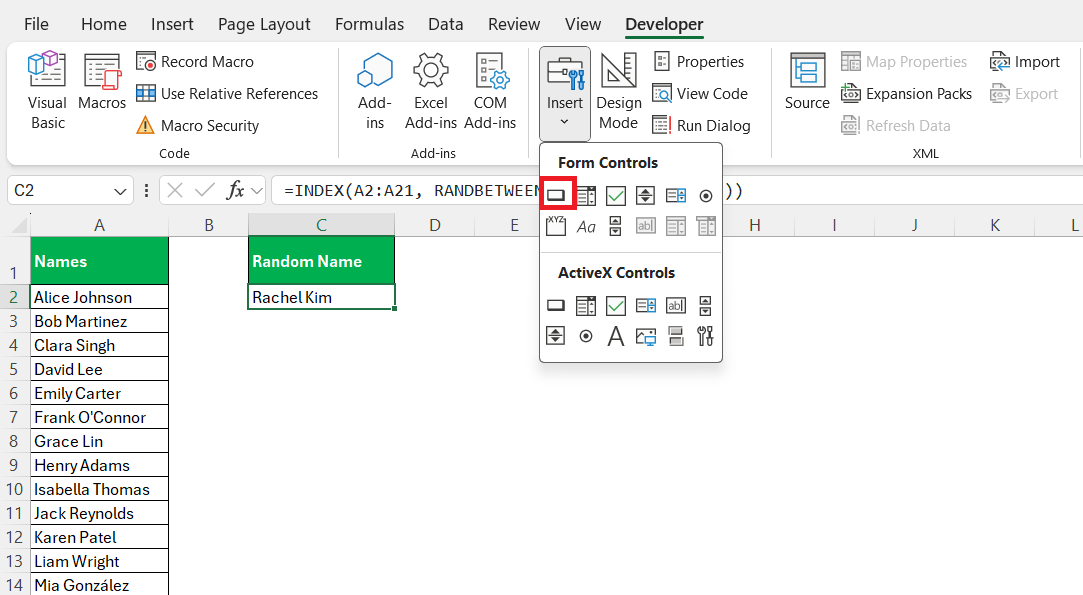This screenshot has width=1083, height=595.
Task: Click Record Macro
Action: pos(195,62)
